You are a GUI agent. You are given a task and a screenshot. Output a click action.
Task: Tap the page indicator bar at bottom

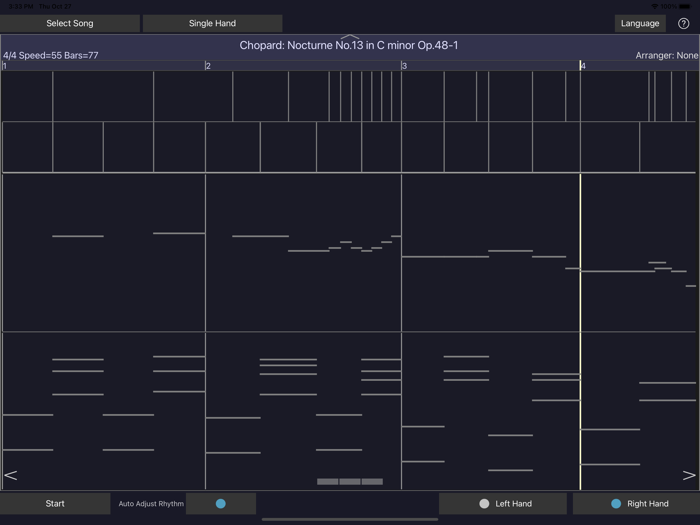click(350, 482)
